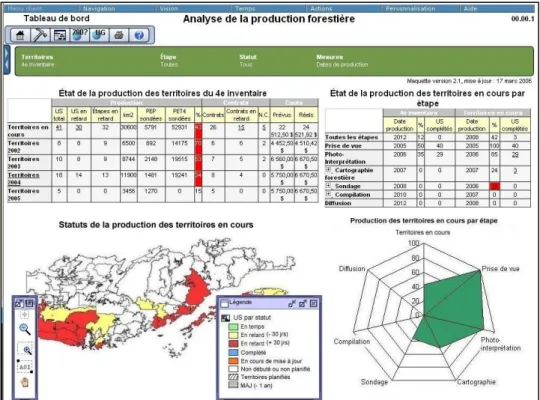Open the Aide menu
Screen dimensions: 540x400
click(470, 9)
